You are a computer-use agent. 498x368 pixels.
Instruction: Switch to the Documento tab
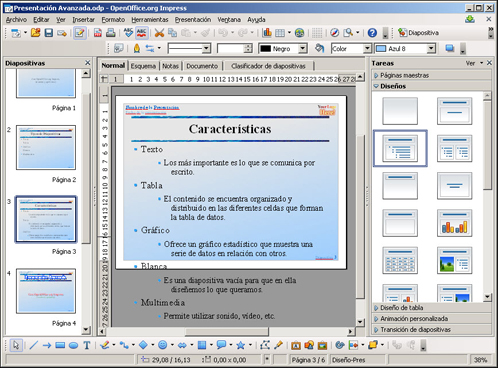(x=202, y=66)
